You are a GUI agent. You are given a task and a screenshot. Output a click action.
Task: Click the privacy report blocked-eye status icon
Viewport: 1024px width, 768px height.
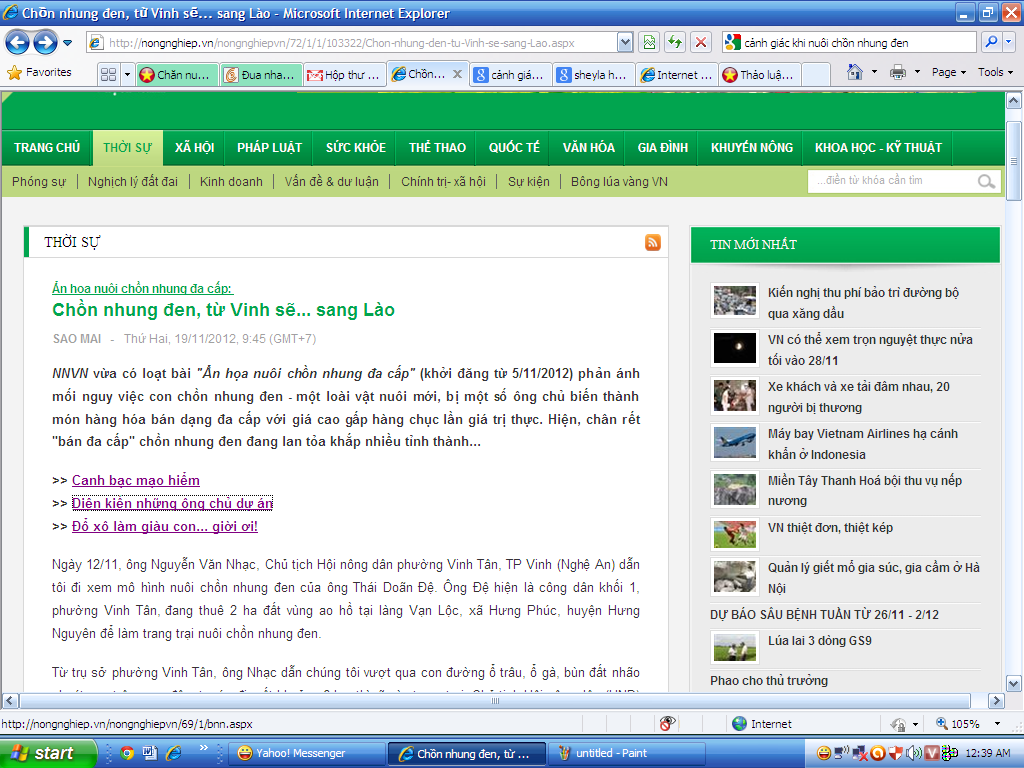click(667, 723)
